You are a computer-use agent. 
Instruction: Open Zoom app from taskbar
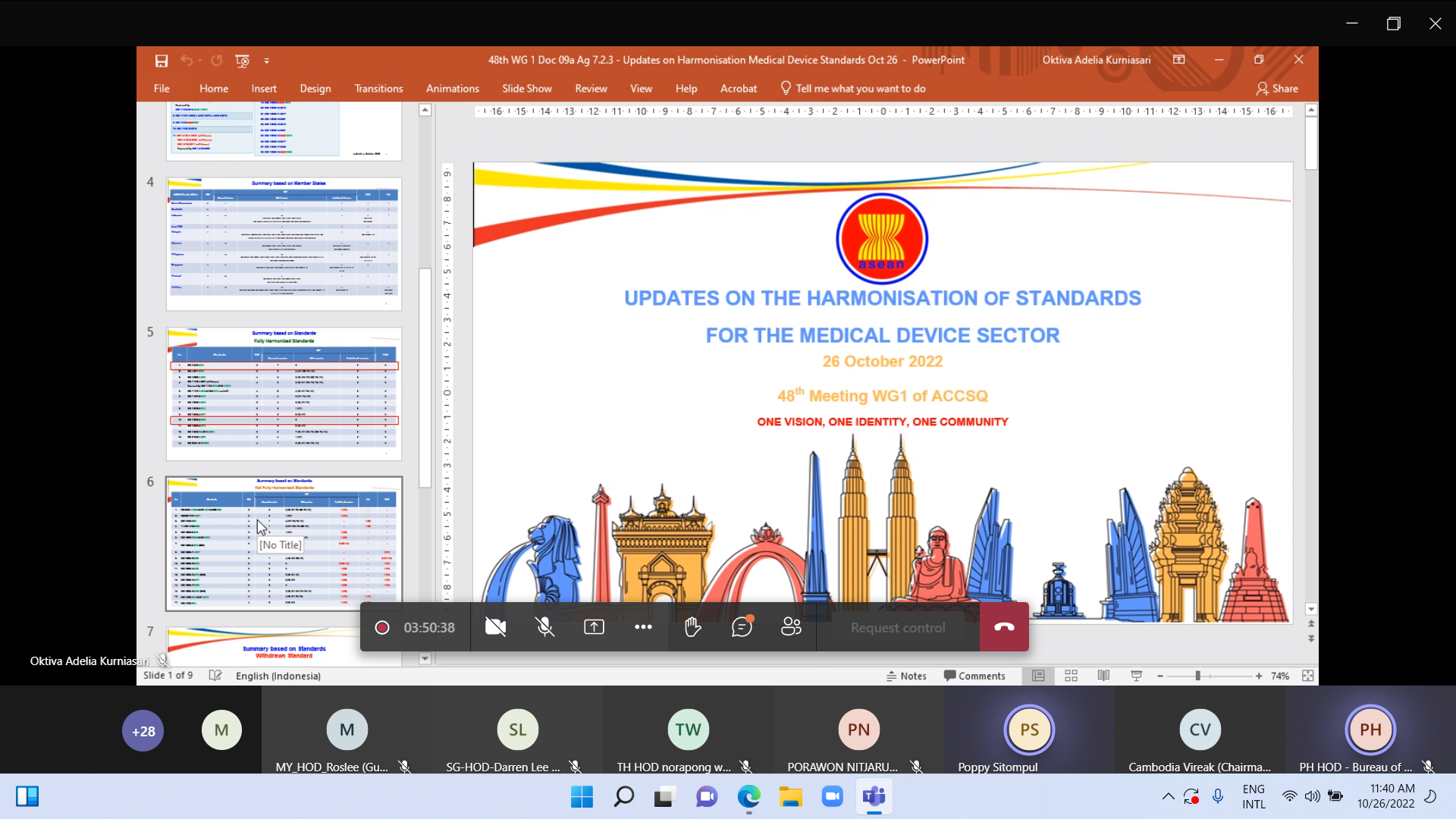click(x=832, y=797)
